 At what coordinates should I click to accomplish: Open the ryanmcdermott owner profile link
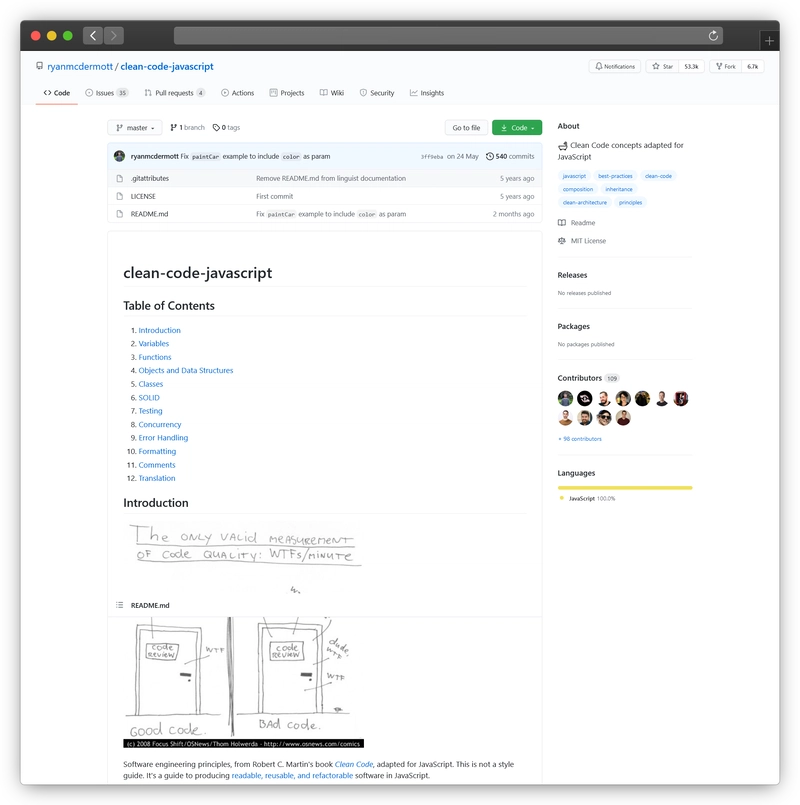click(x=80, y=66)
